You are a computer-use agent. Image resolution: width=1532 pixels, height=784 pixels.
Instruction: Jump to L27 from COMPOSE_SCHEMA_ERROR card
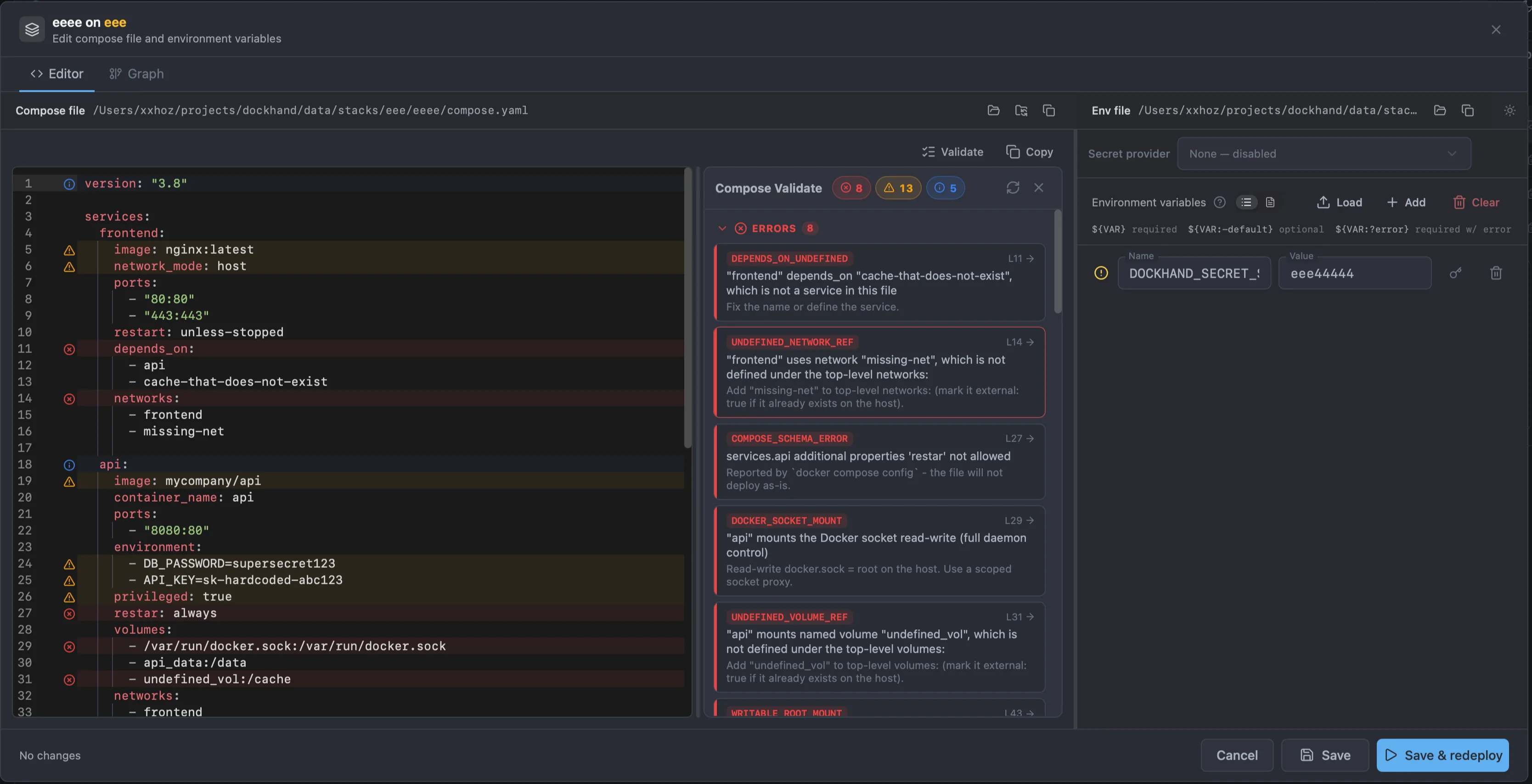[1020, 439]
